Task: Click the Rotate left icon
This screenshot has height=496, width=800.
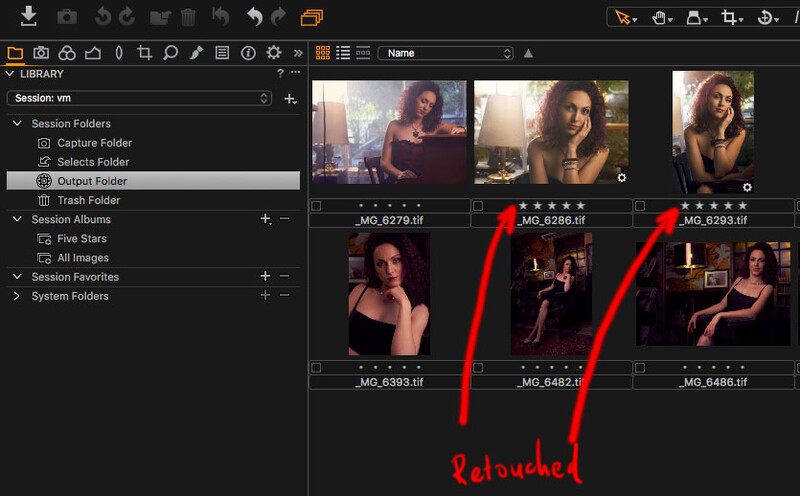Action: pos(103,17)
